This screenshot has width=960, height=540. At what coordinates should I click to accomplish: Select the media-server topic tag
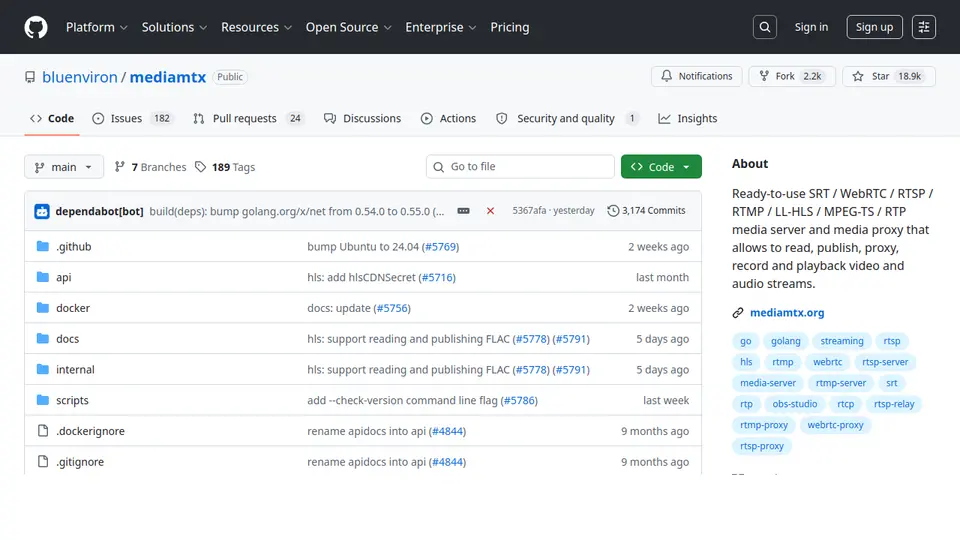coord(768,383)
